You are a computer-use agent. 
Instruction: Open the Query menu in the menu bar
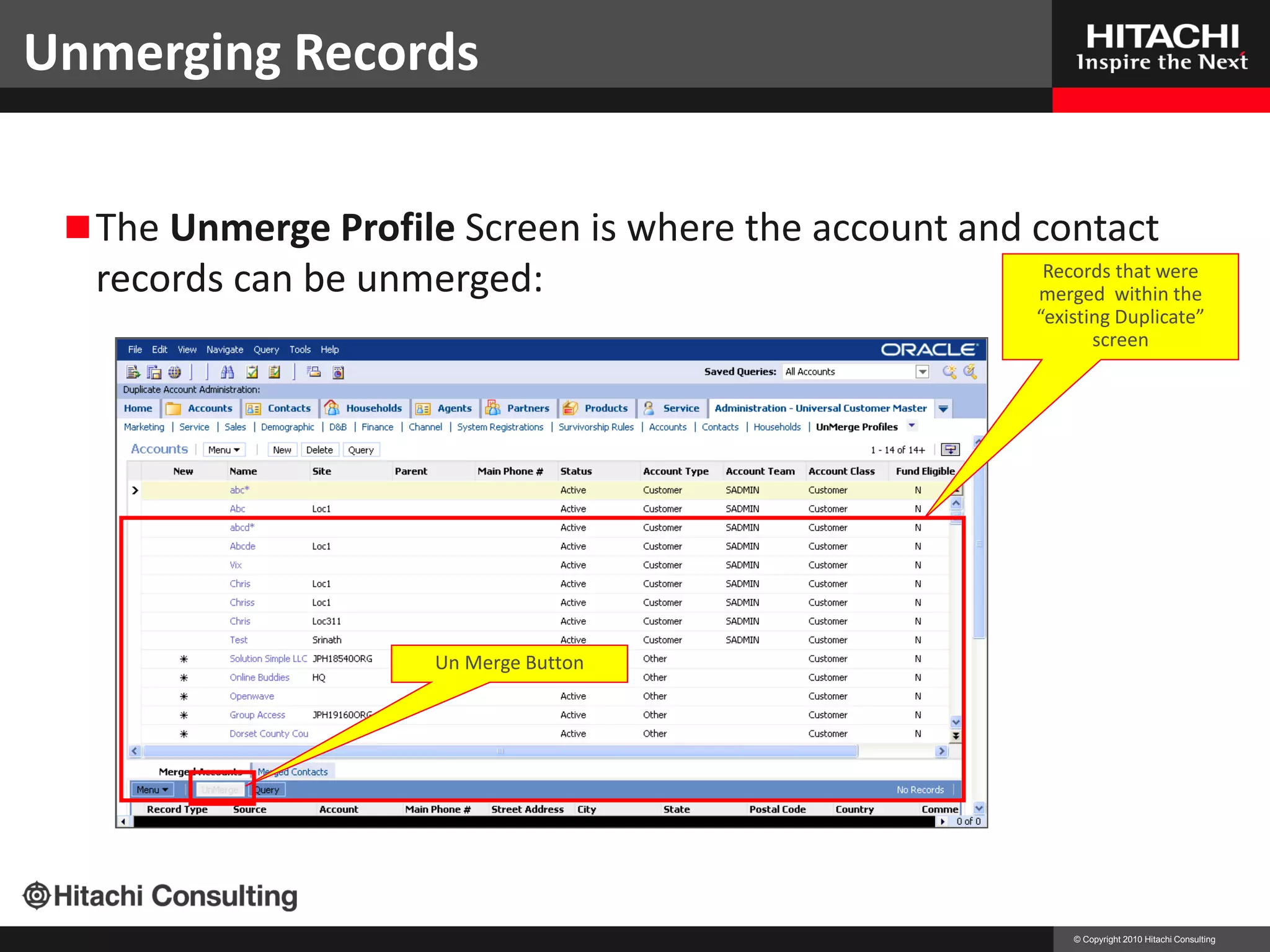pos(267,350)
